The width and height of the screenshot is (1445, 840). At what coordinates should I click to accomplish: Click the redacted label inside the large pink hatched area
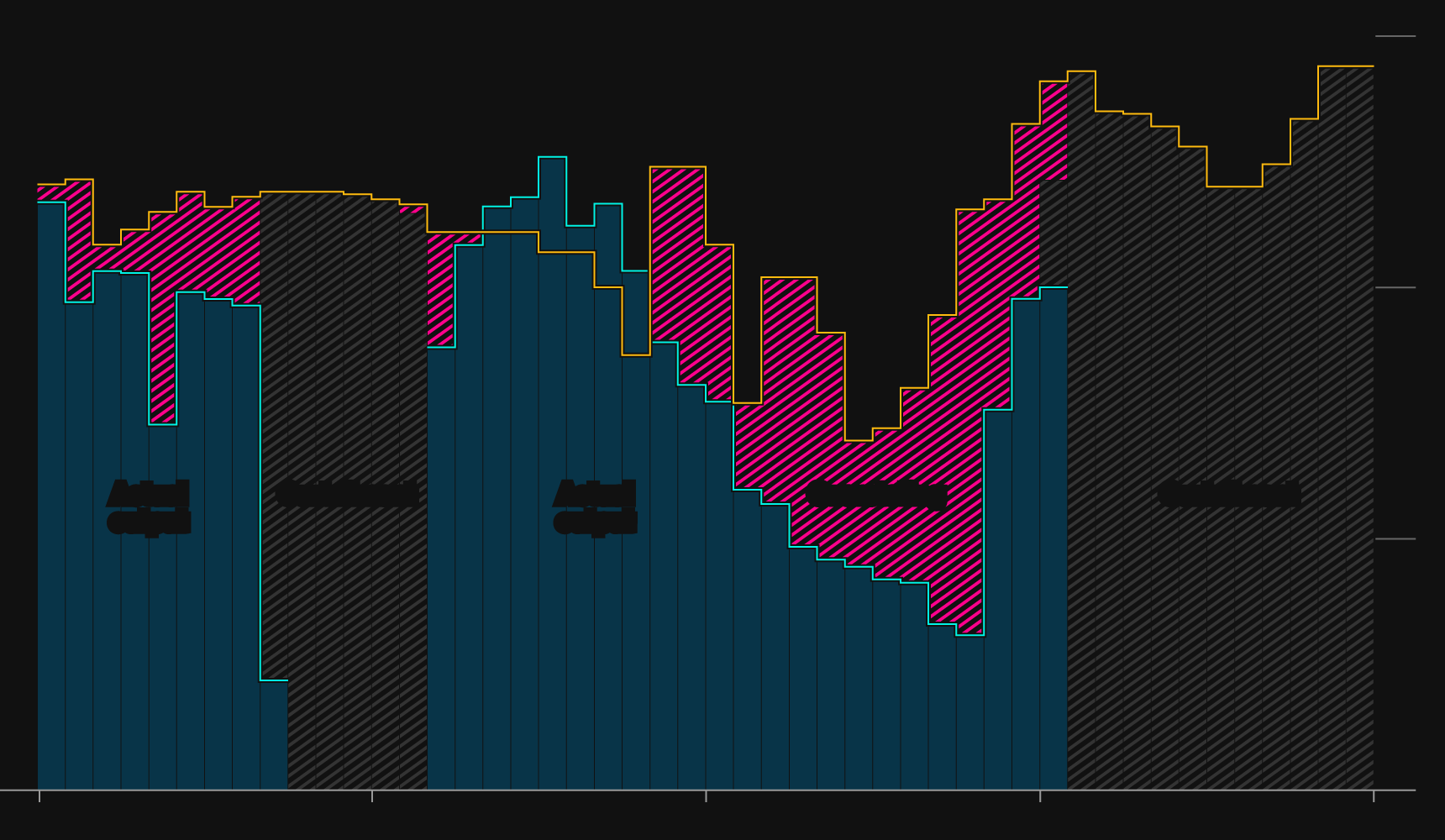point(876,496)
